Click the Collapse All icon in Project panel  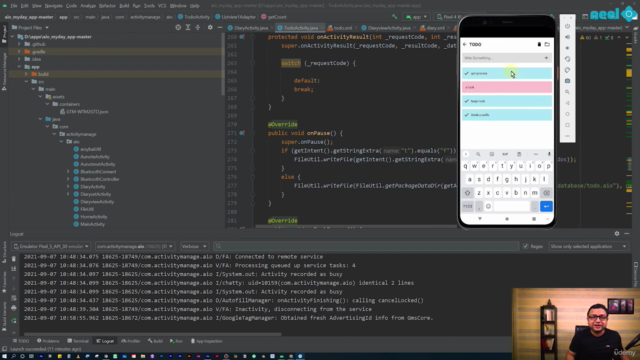pos(198,27)
